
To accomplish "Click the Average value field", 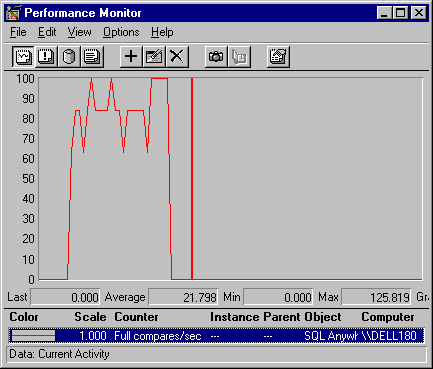I will pyautogui.click(x=183, y=297).
